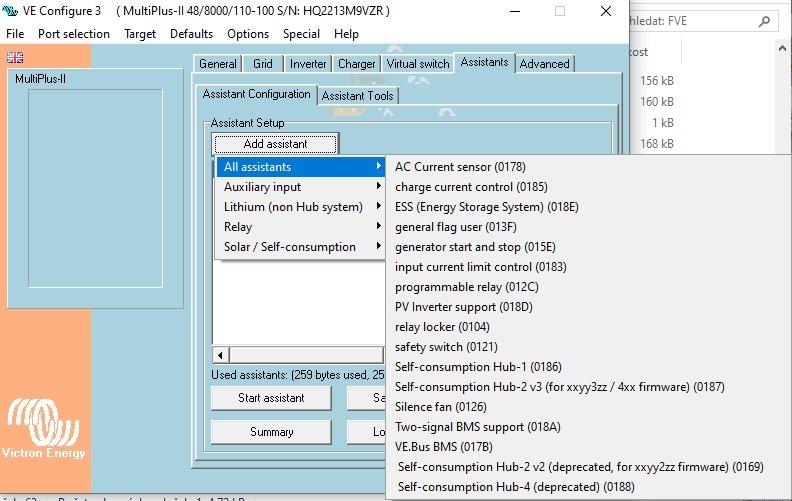The width and height of the screenshot is (792, 501).
Task: Open the Options menu
Action: tap(248, 34)
